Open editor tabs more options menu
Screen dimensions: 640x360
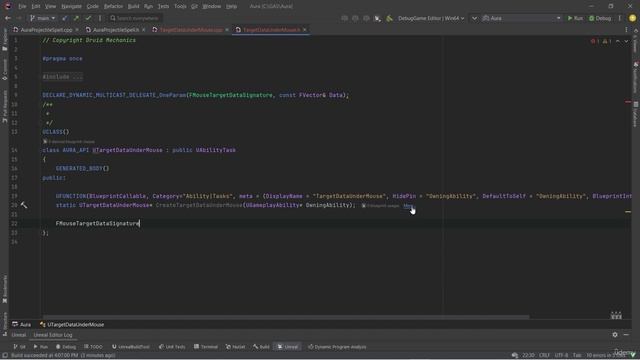point(627,30)
